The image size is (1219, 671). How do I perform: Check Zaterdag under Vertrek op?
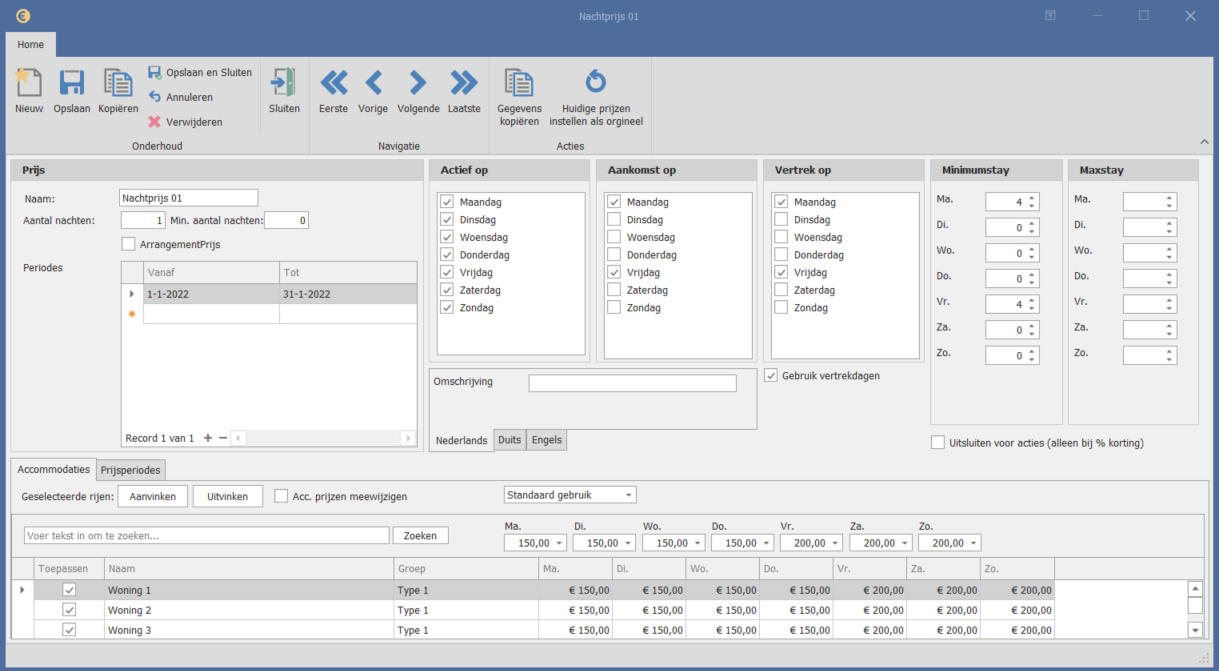click(x=781, y=290)
